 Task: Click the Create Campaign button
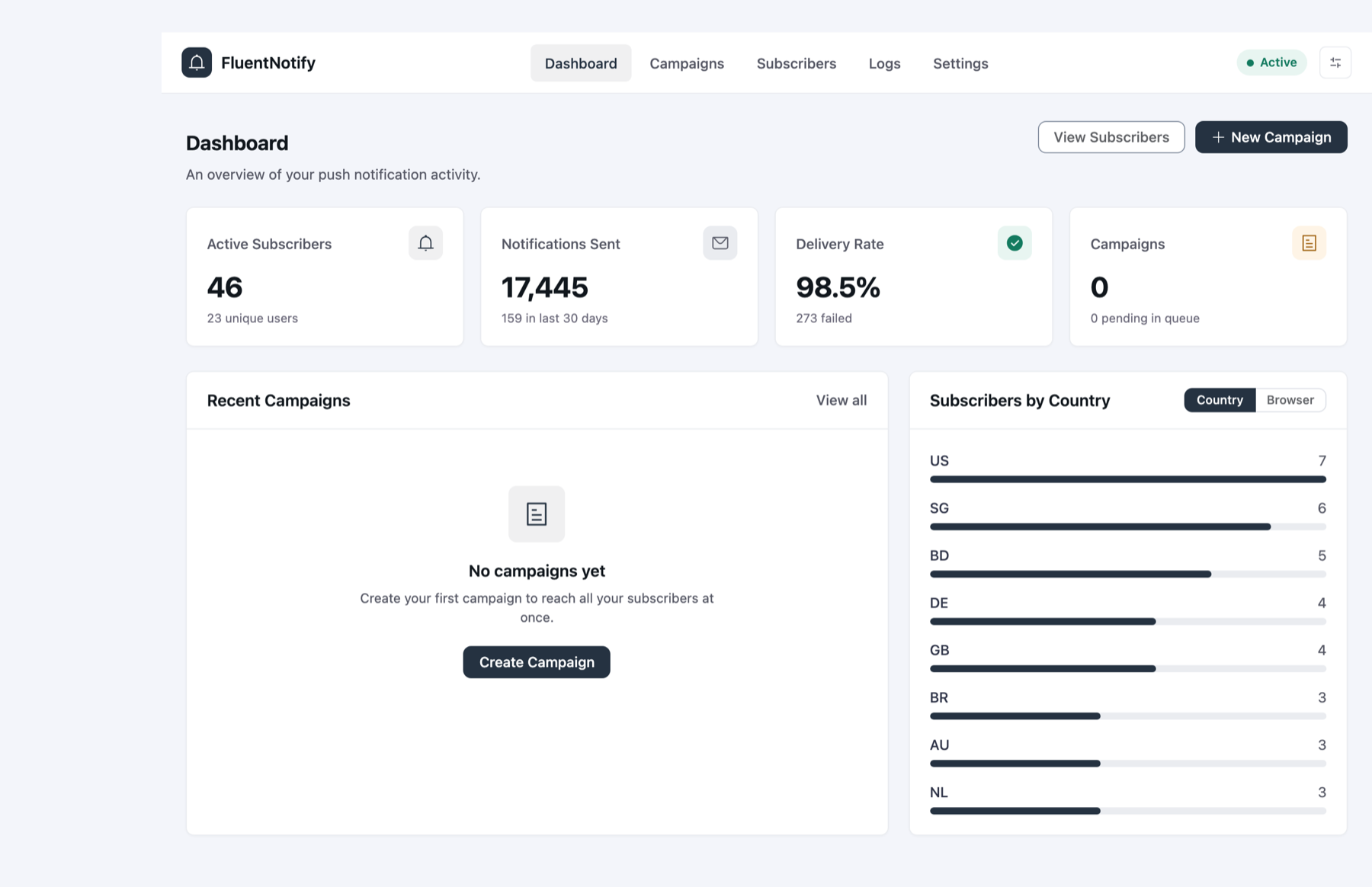[x=537, y=662]
